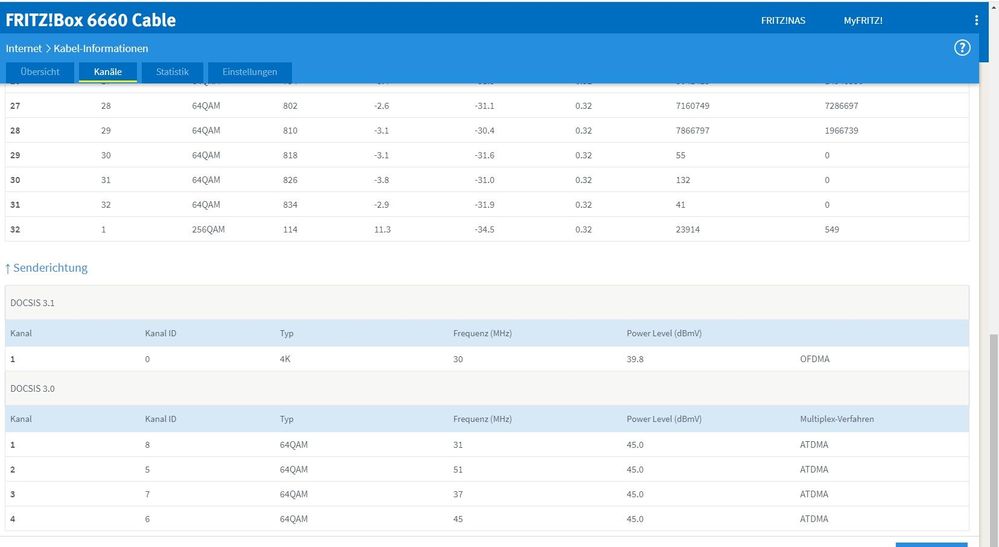
Task: Click the value 132 in row 30
Action: [x=683, y=180]
